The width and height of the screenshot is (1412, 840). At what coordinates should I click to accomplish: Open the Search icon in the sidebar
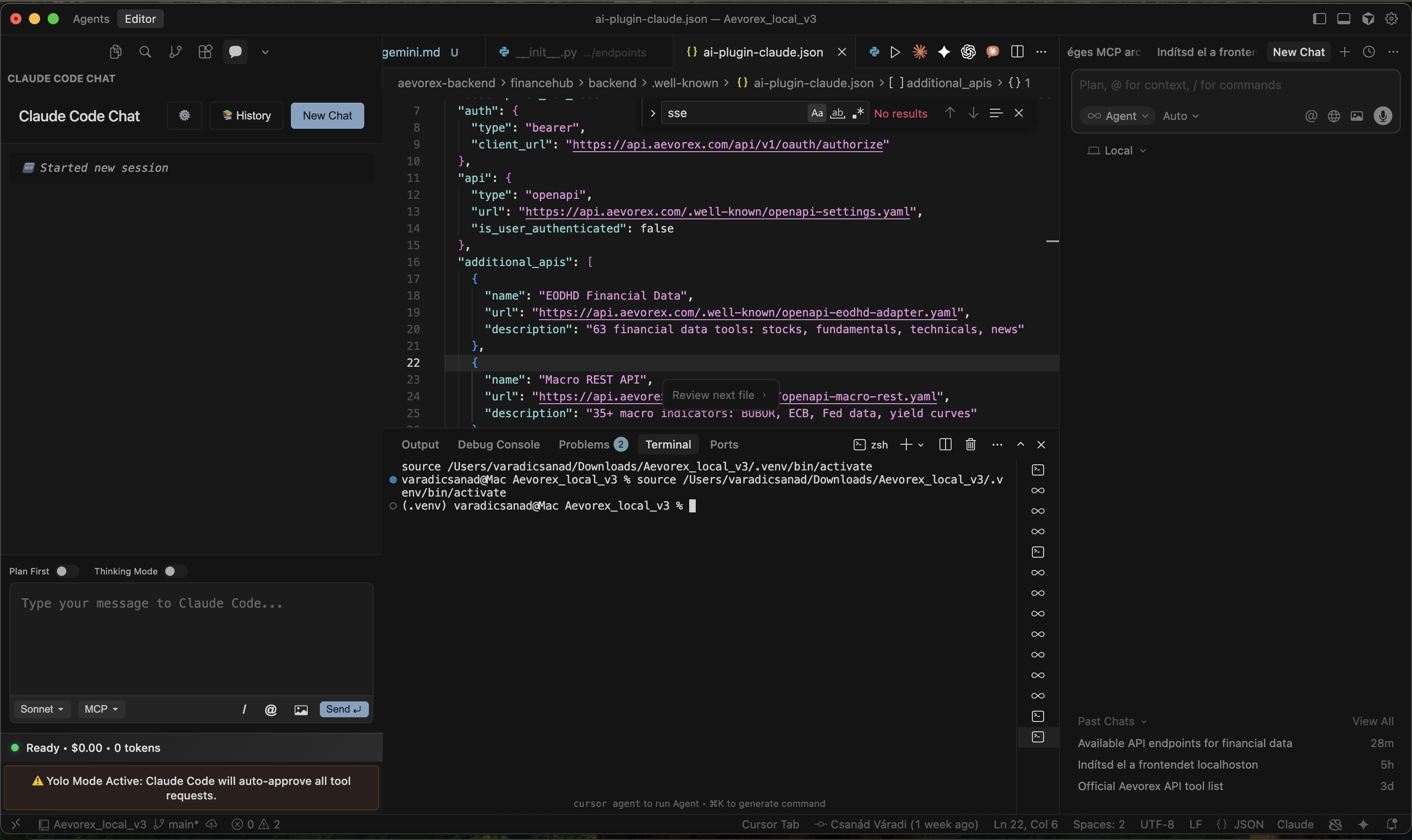(x=145, y=51)
